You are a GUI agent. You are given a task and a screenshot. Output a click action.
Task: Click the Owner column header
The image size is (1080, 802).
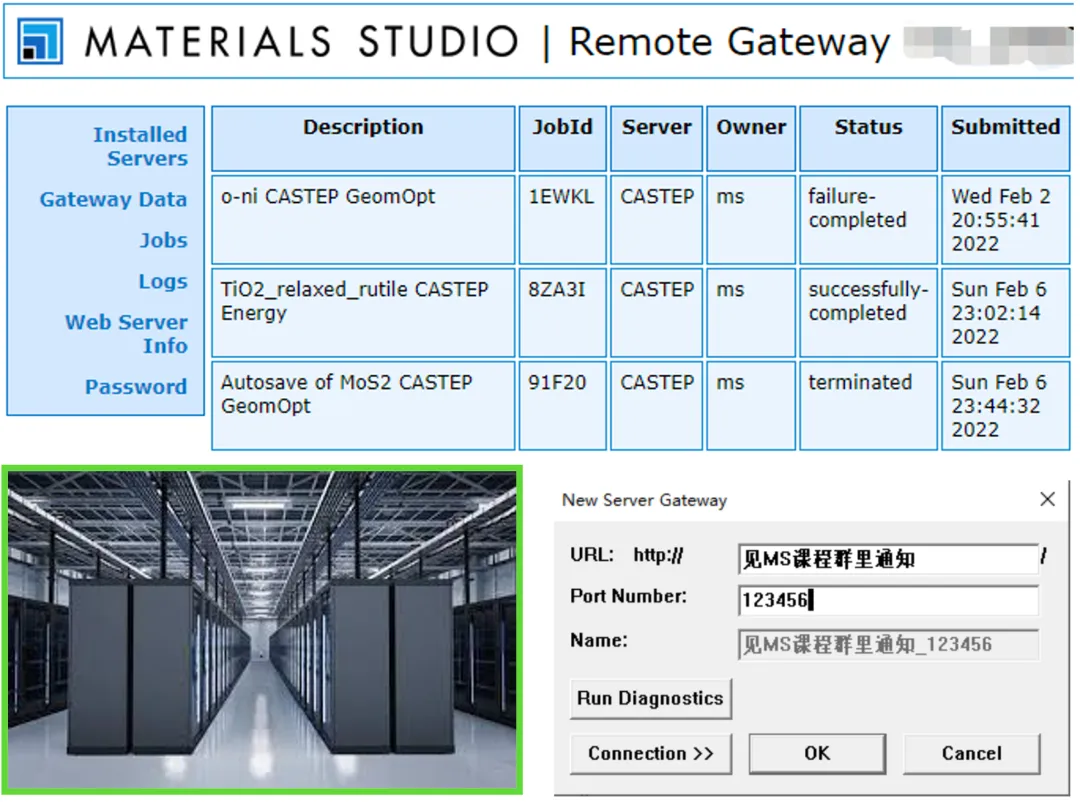751,138
